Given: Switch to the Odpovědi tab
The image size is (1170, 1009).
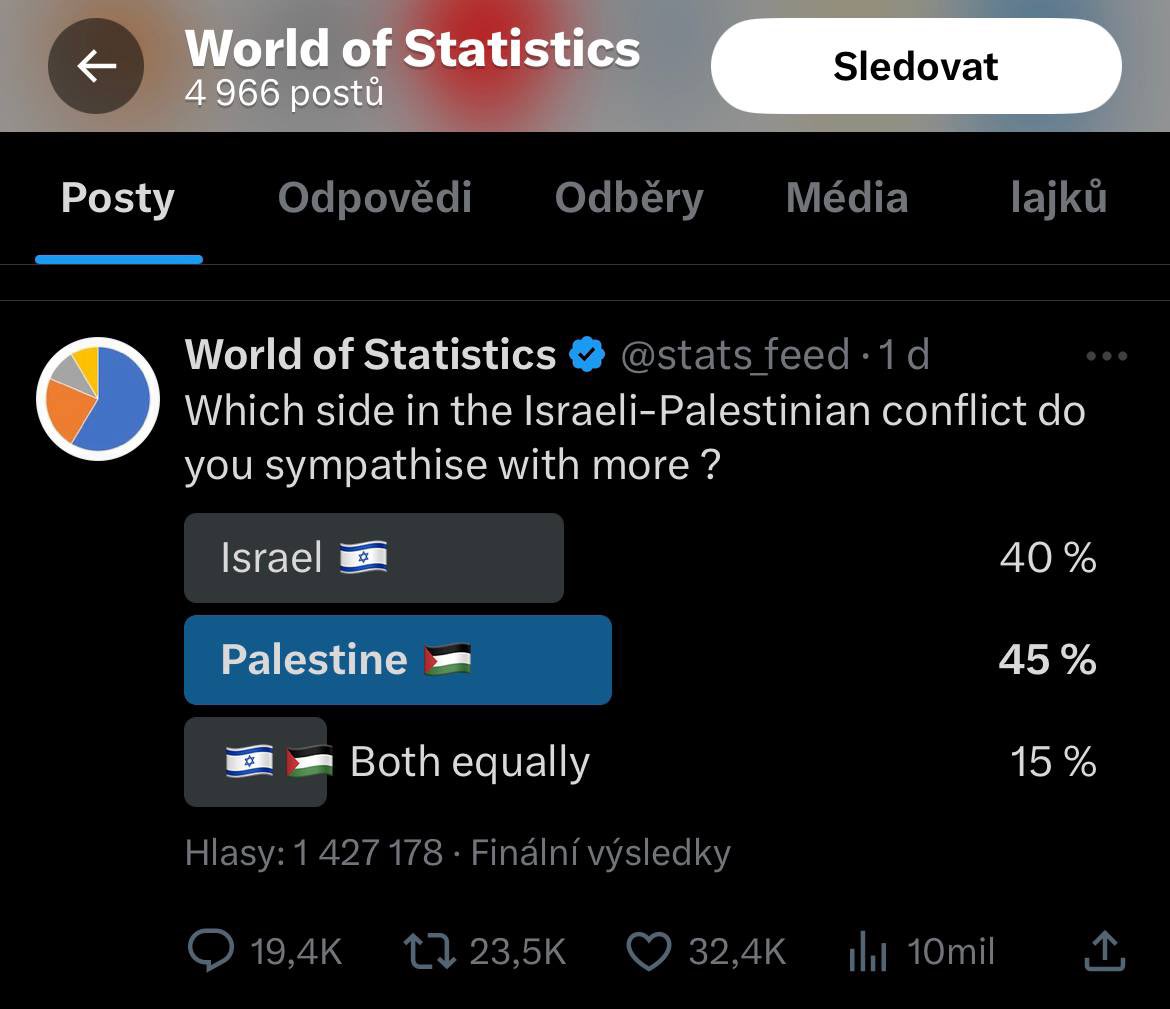Looking at the screenshot, I should [x=375, y=198].
